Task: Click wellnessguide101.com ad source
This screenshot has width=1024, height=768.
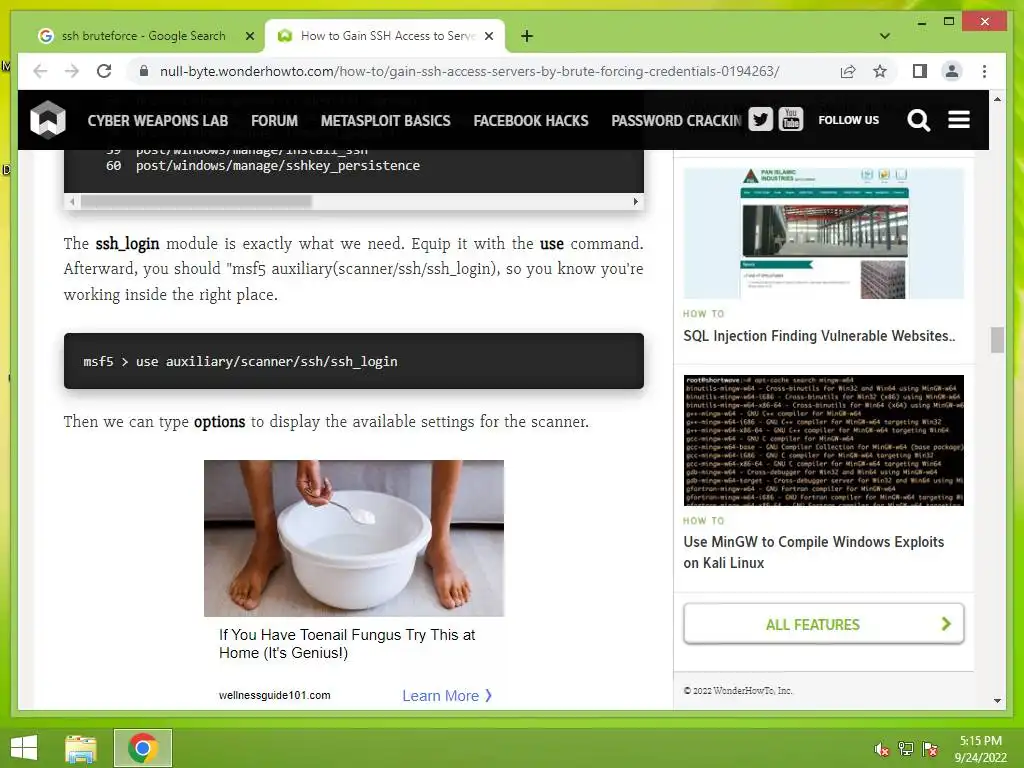Action: (x=274, y=696)
